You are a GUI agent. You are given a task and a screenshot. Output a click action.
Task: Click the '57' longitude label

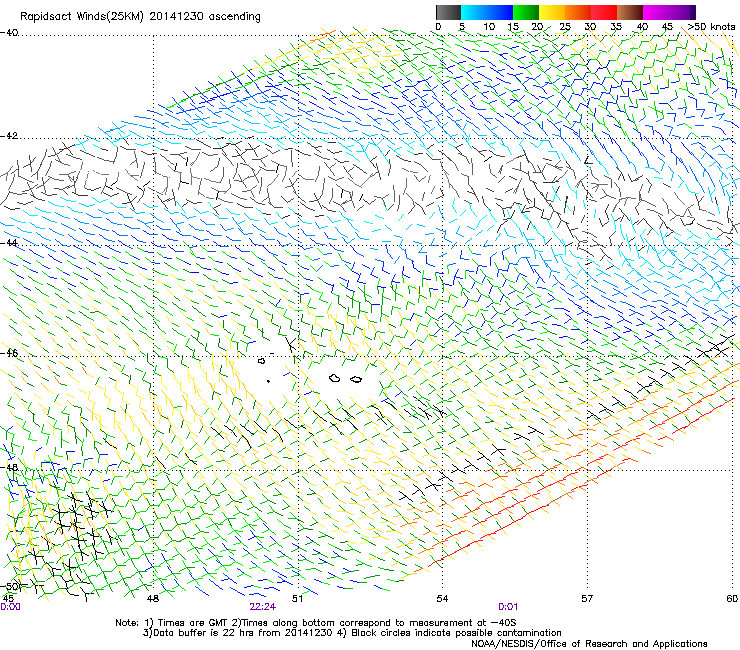pos(587,599)
